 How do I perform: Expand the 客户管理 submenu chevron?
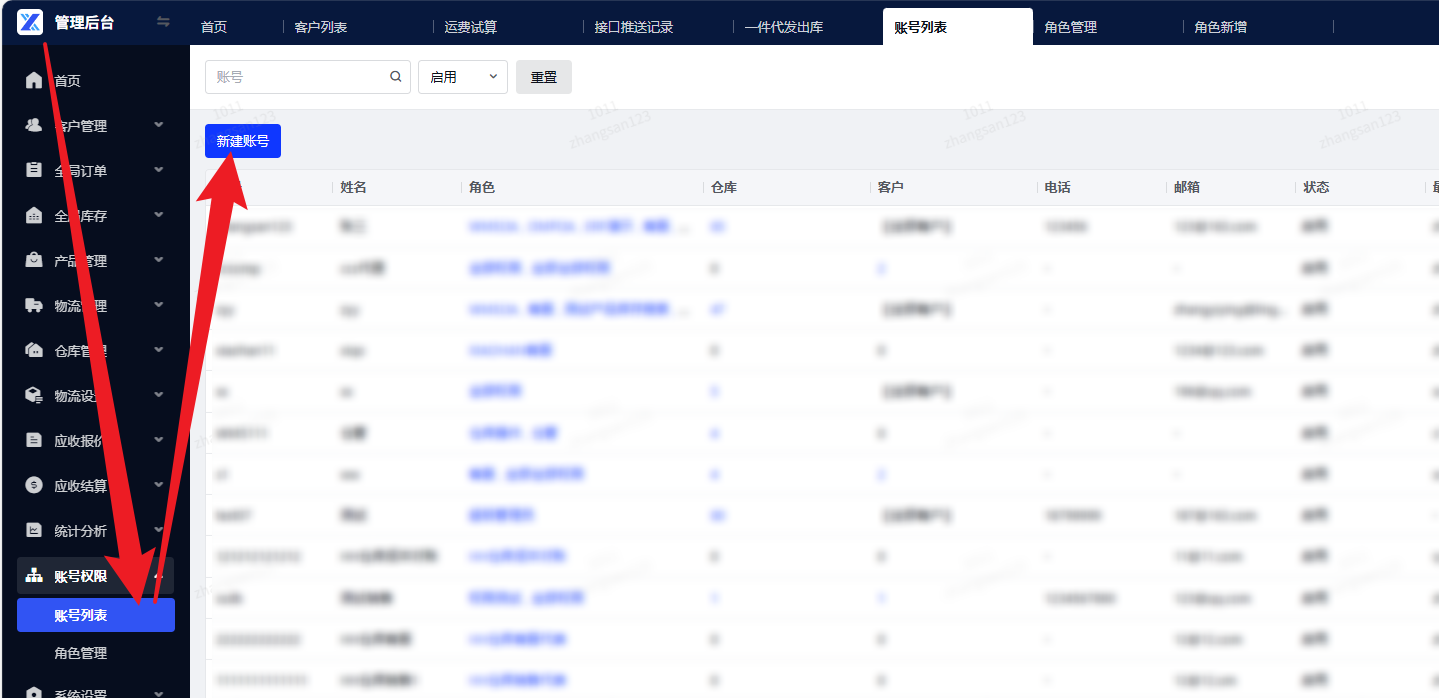tap(159, 125)
